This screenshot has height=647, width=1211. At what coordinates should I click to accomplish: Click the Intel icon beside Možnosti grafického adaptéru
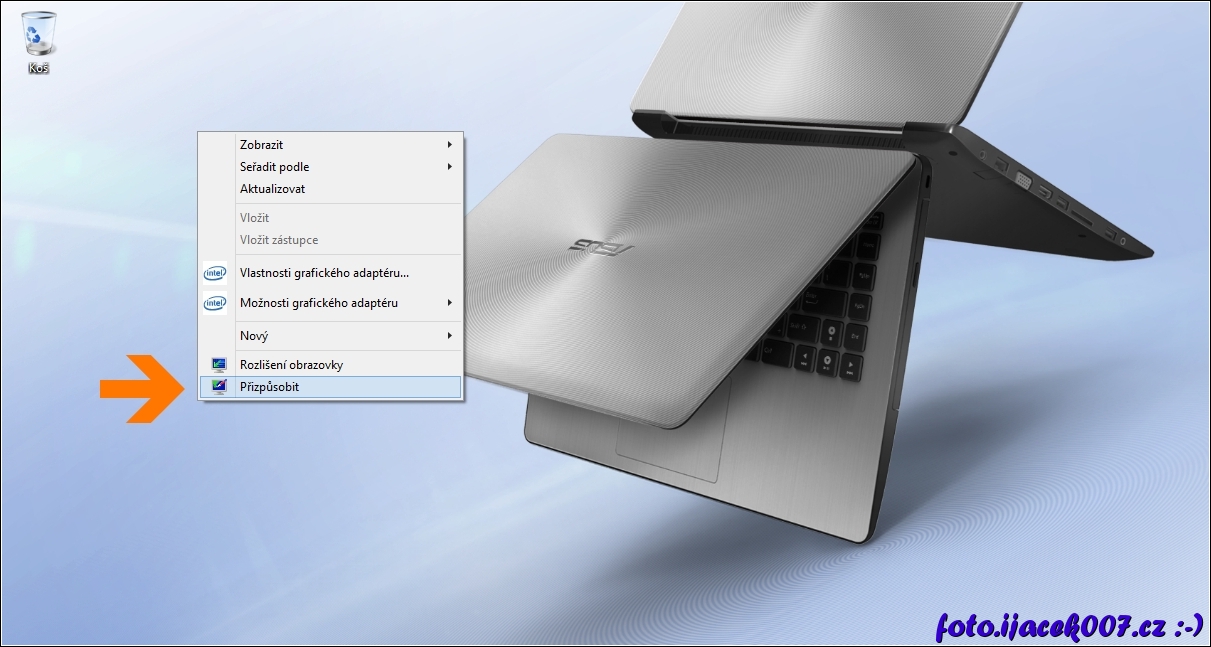215,303
